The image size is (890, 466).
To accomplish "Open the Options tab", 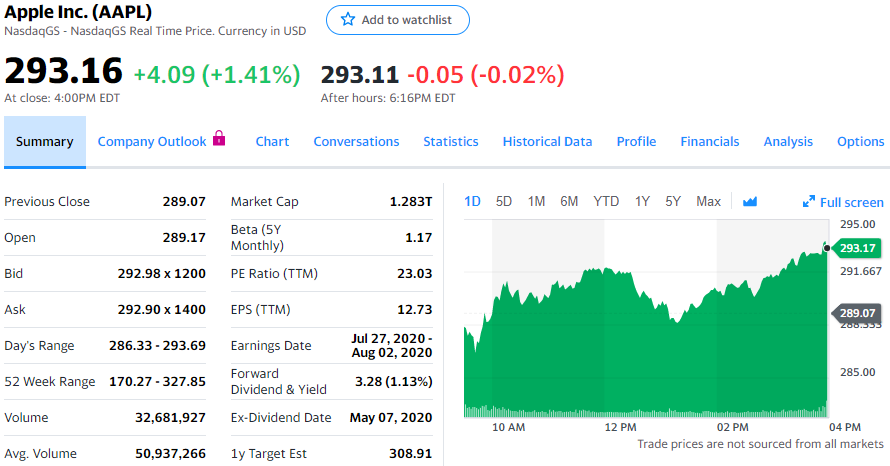I will point(860,142).
